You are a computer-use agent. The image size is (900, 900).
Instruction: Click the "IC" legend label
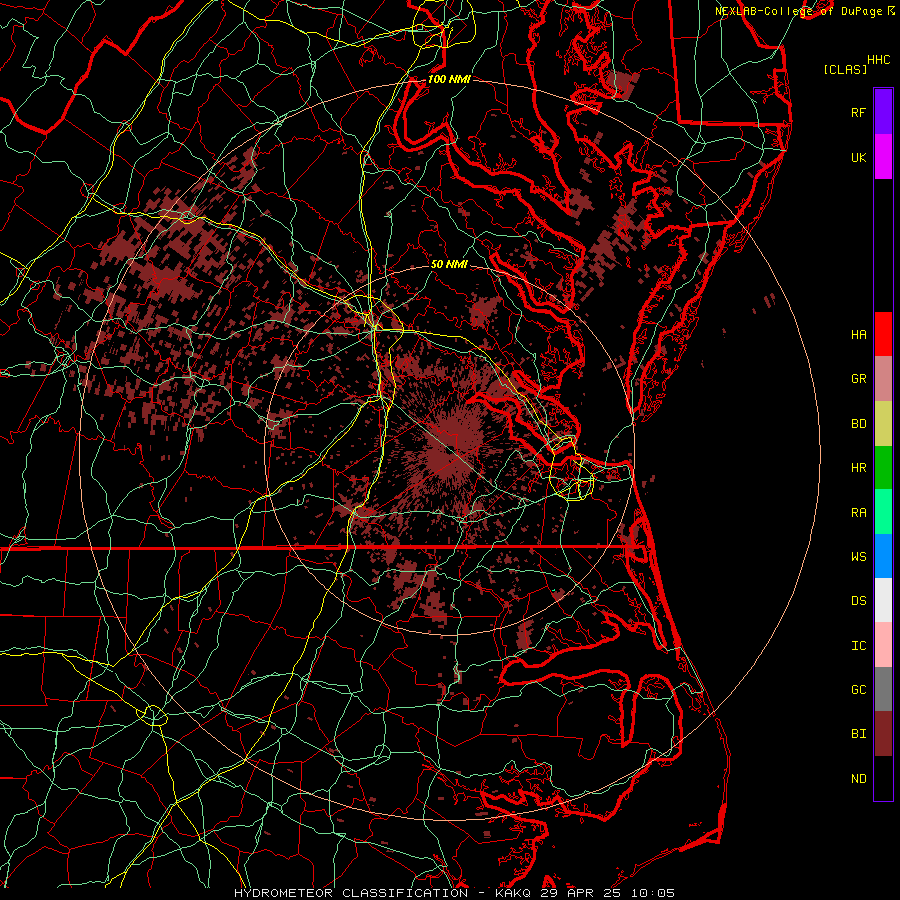tap(858, 645)
